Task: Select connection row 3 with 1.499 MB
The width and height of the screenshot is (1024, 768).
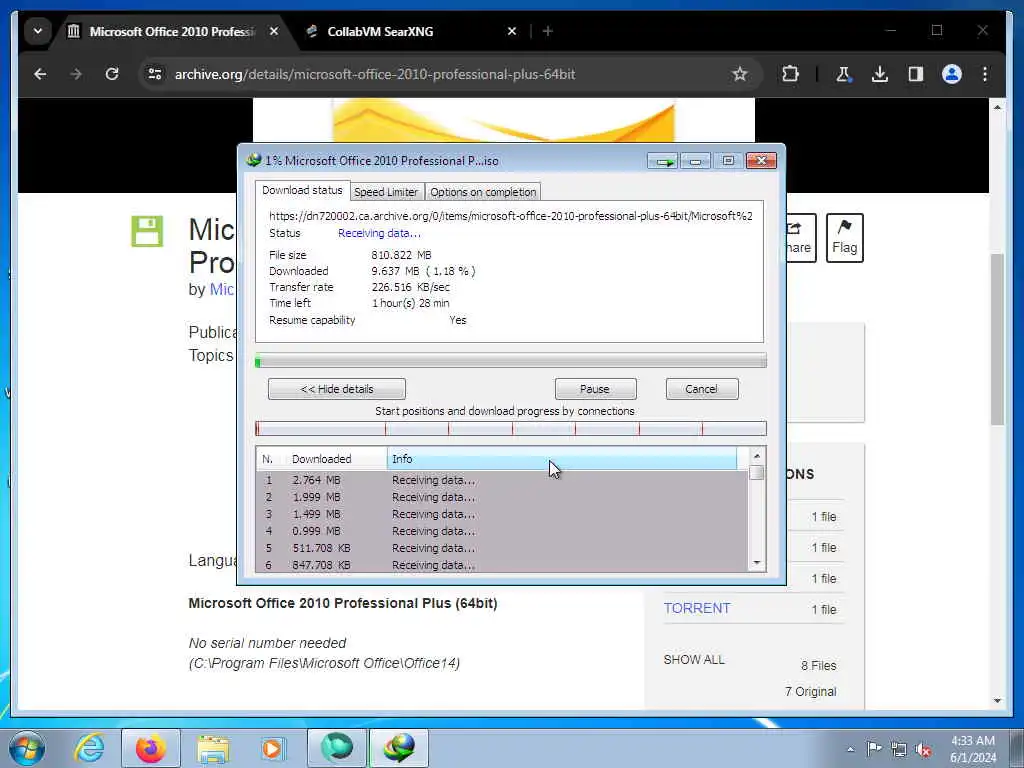Action: click(x=502, y=514)
